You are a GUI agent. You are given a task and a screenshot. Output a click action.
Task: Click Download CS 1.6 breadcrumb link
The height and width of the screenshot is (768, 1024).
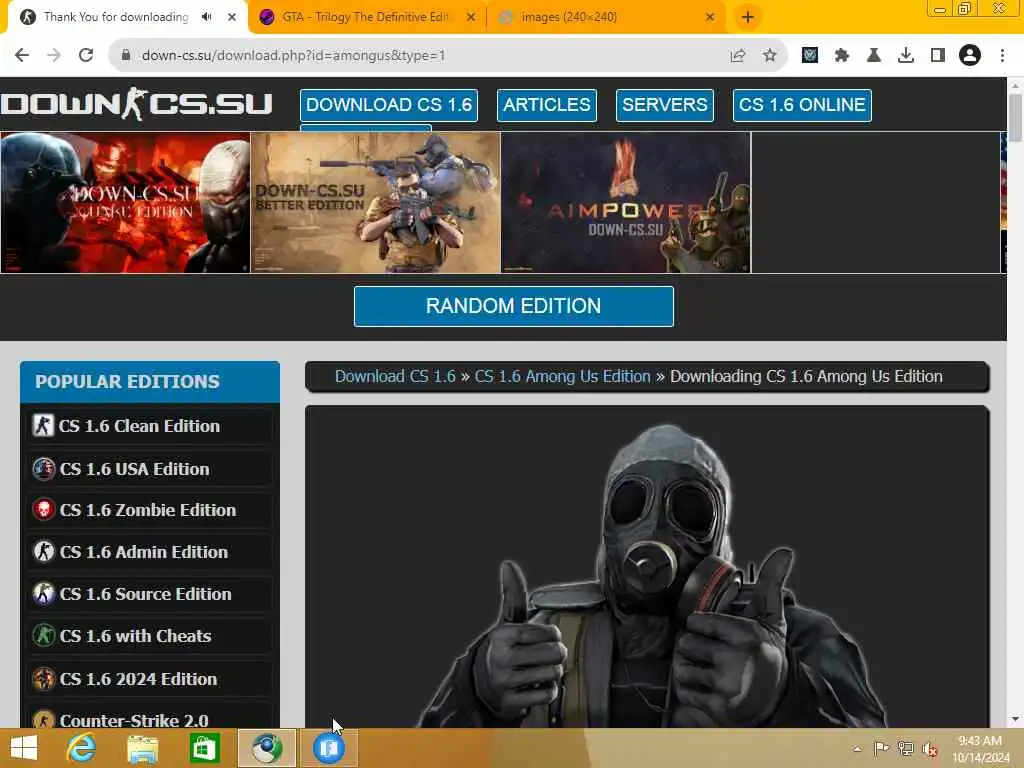click(395, 377)
